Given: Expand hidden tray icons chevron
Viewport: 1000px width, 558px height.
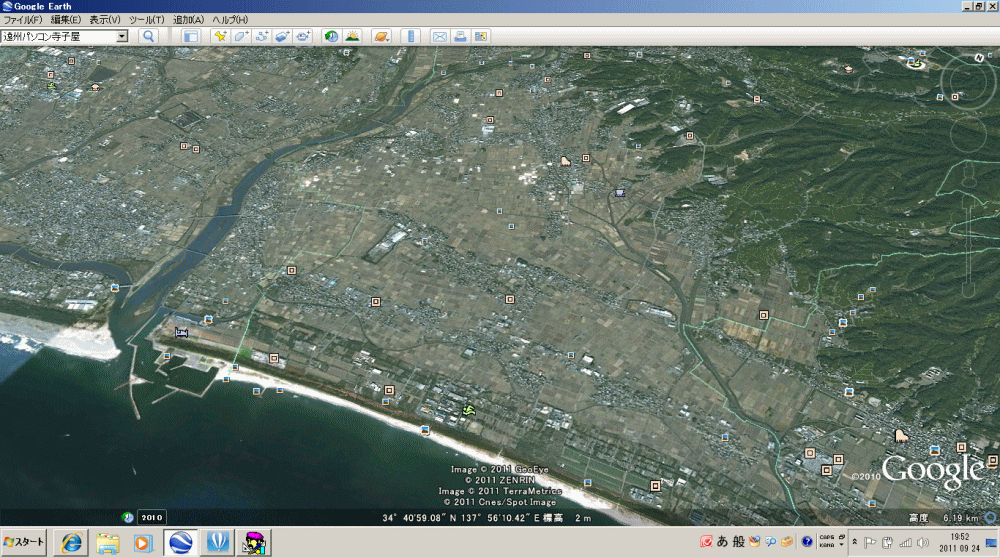Looking at the screenshot, I should point(855,542).
